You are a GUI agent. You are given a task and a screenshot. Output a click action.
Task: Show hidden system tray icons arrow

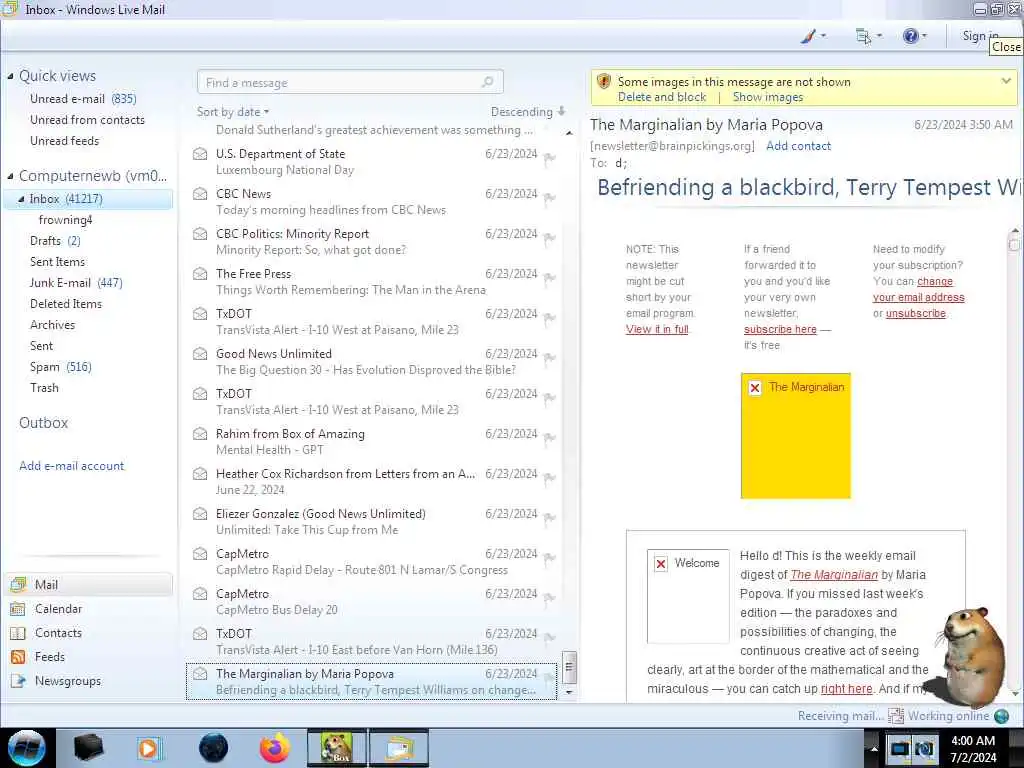pos(874,748)
